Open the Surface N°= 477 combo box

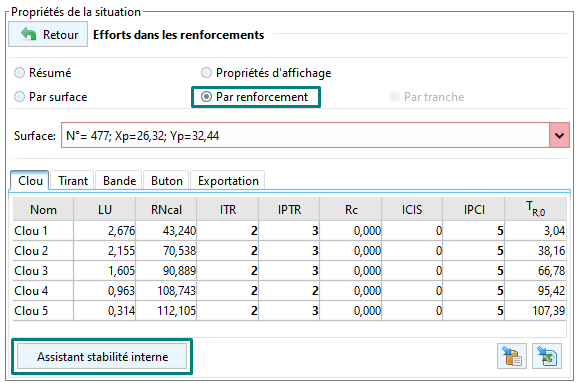[x=315, y=136]
